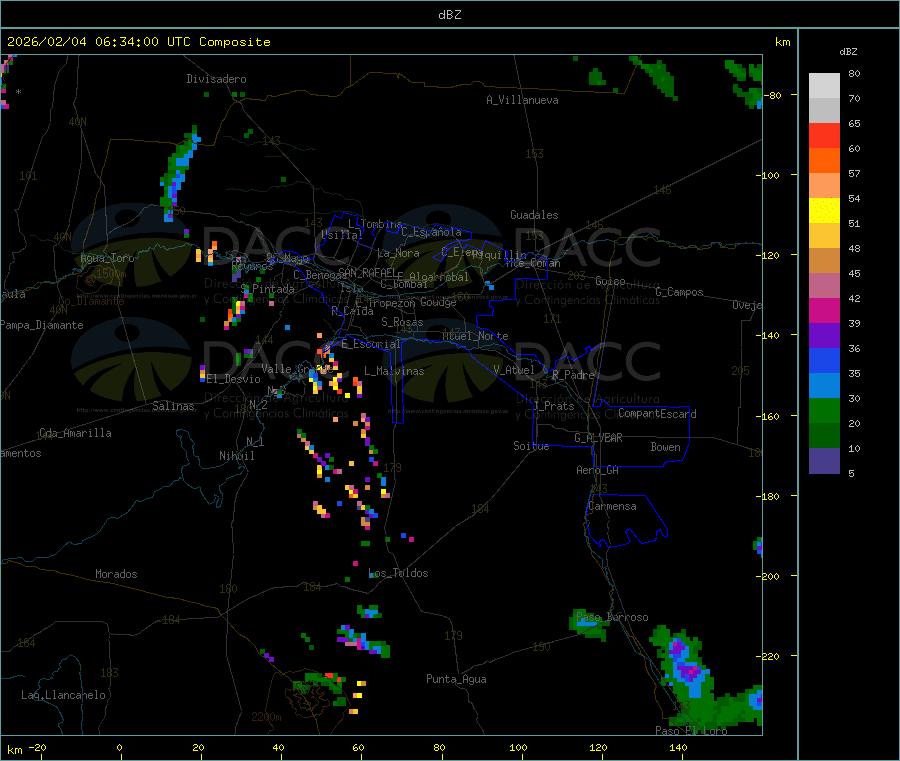Click the 'Goudge' map label
Viewport: 900px width, 761px height.
pos(438,302)
